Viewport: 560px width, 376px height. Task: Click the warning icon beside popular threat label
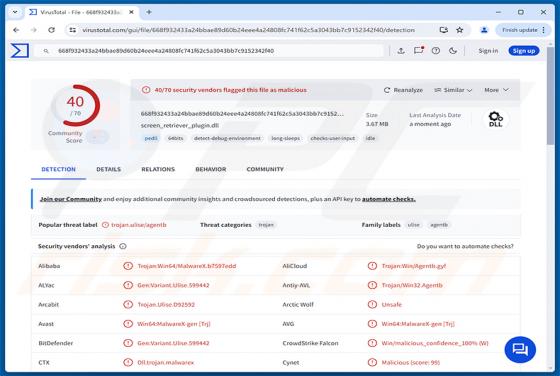click(x=105, y=225)
